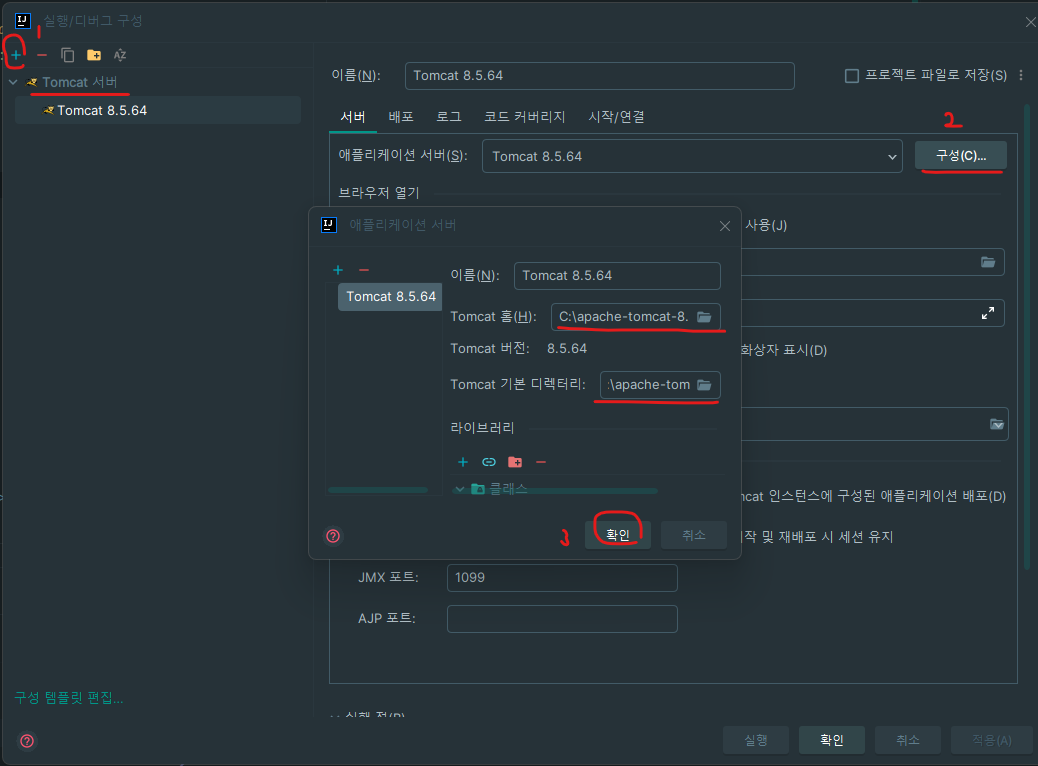Open the 시작/연결 tab
The image size is (1038, 766).
pos(616,117)
